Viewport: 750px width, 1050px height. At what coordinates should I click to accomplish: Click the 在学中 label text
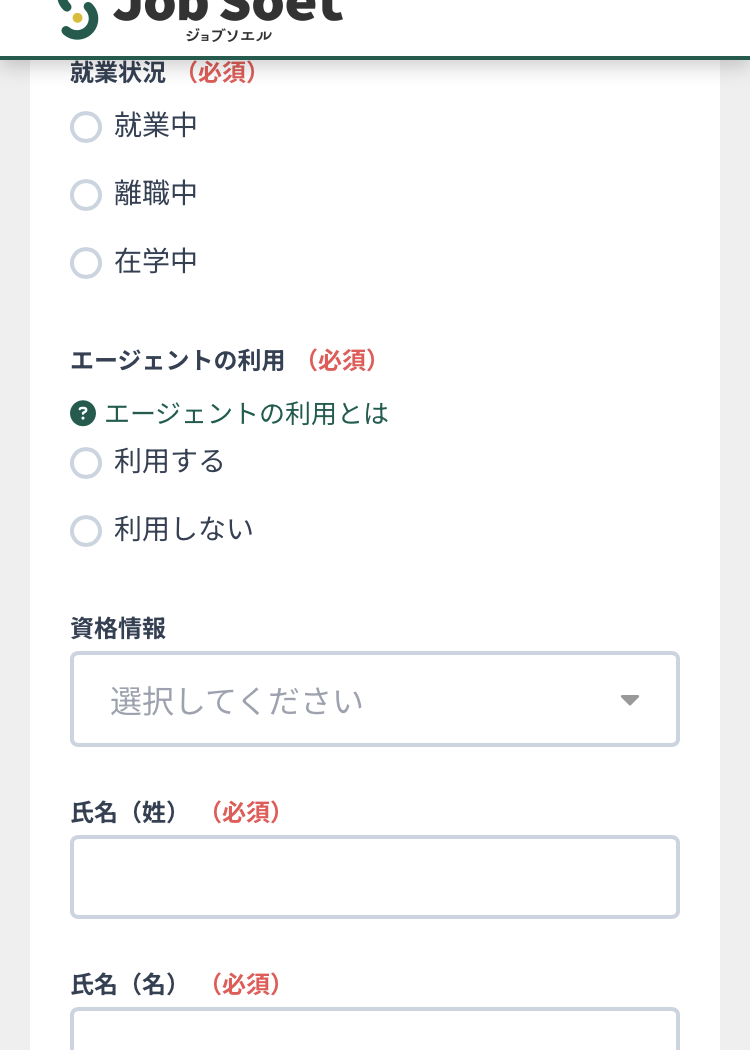tap(155, 262)
